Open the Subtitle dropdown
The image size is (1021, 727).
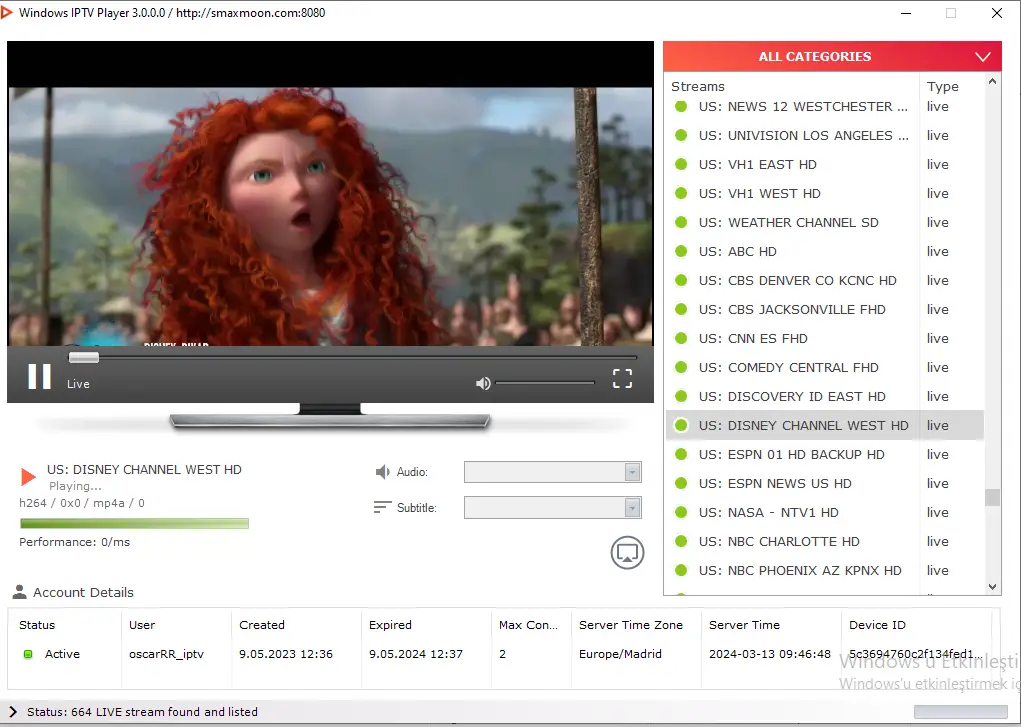coord(552,507)
